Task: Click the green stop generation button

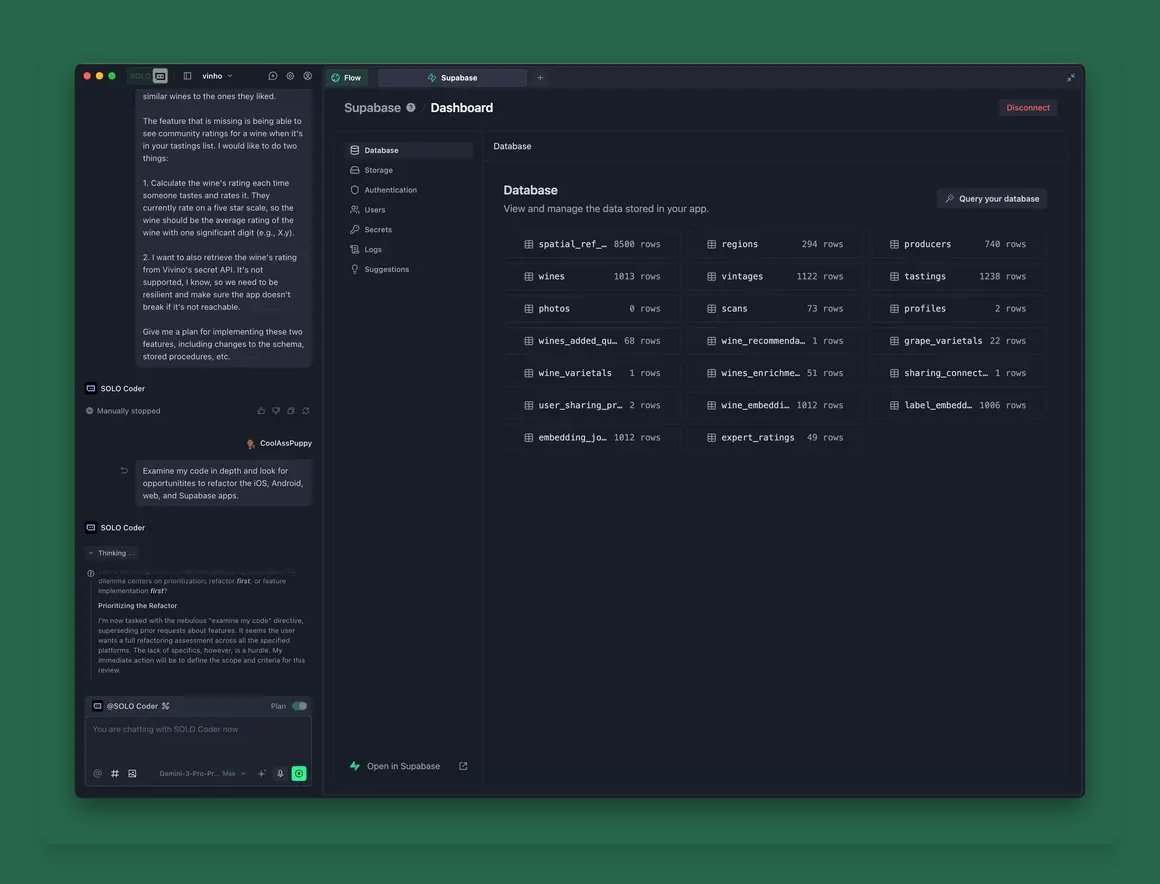Action: coord(299,774)
